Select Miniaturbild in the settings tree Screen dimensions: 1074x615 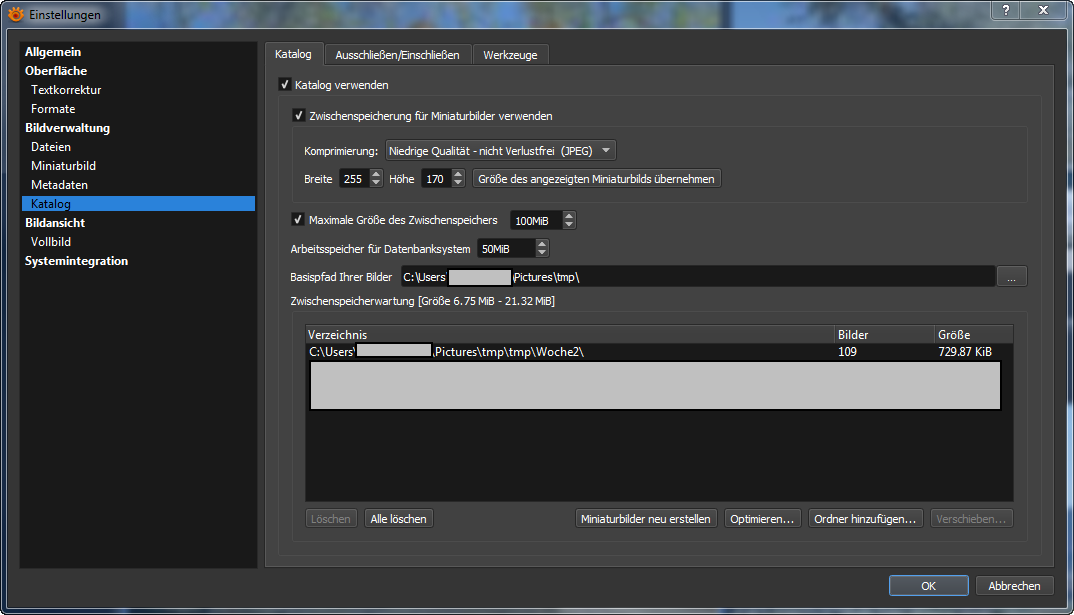tap(63, 166)
